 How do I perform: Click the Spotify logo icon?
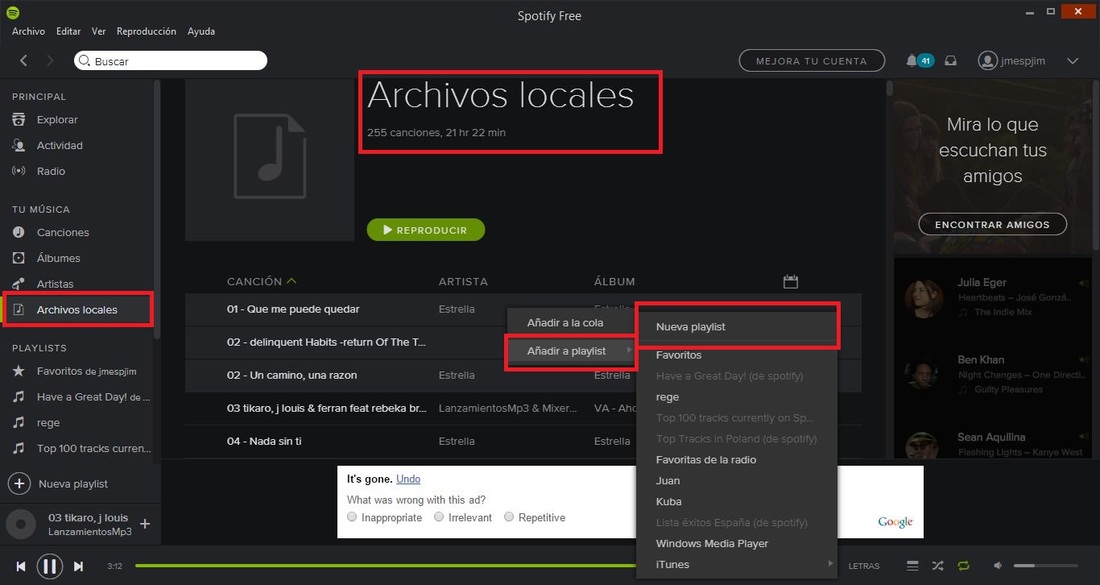(13, 13)
